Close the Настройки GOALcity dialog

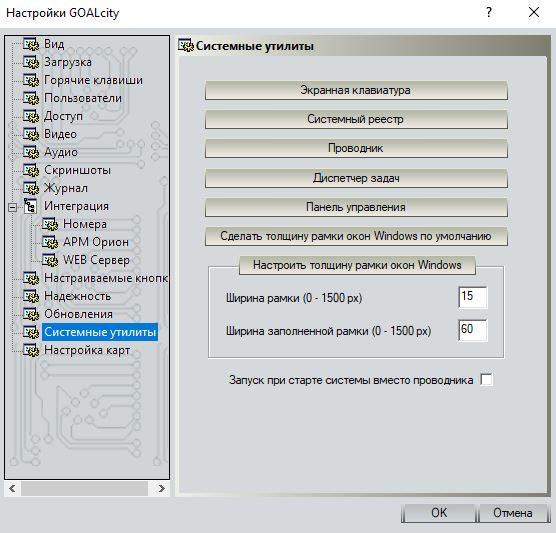coord(534,12)
